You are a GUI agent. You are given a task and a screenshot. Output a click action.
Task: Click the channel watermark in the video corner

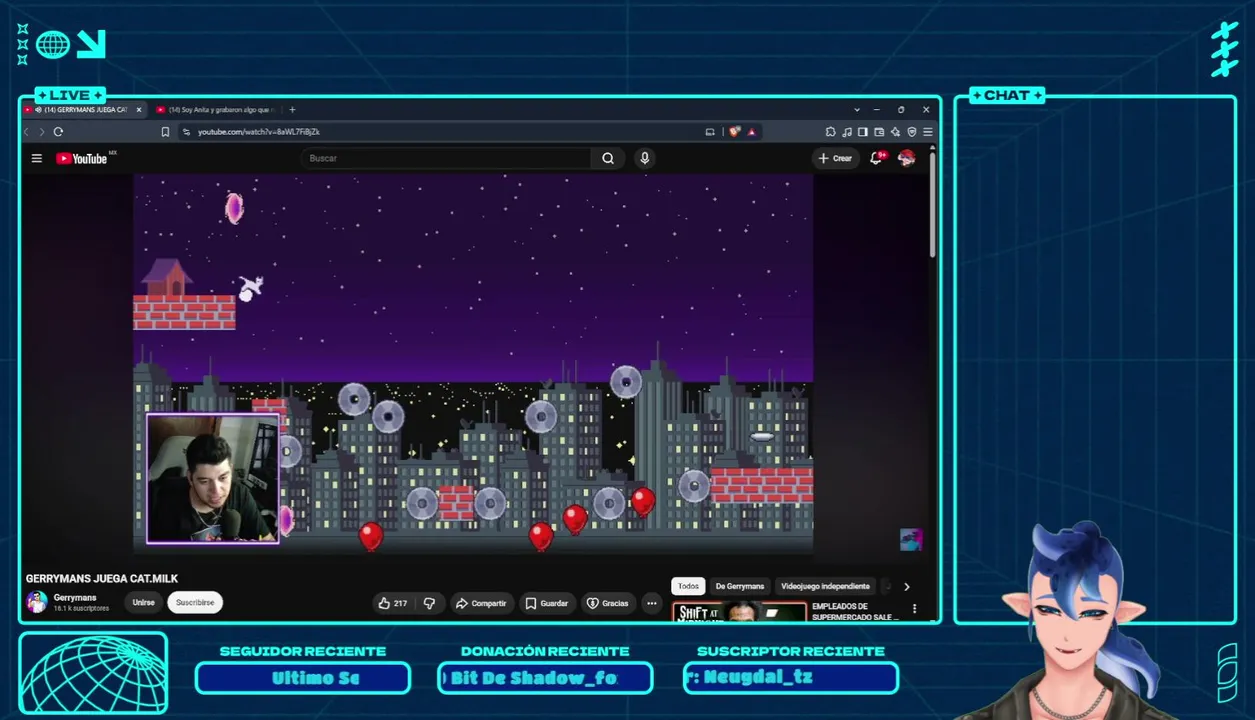910,540
